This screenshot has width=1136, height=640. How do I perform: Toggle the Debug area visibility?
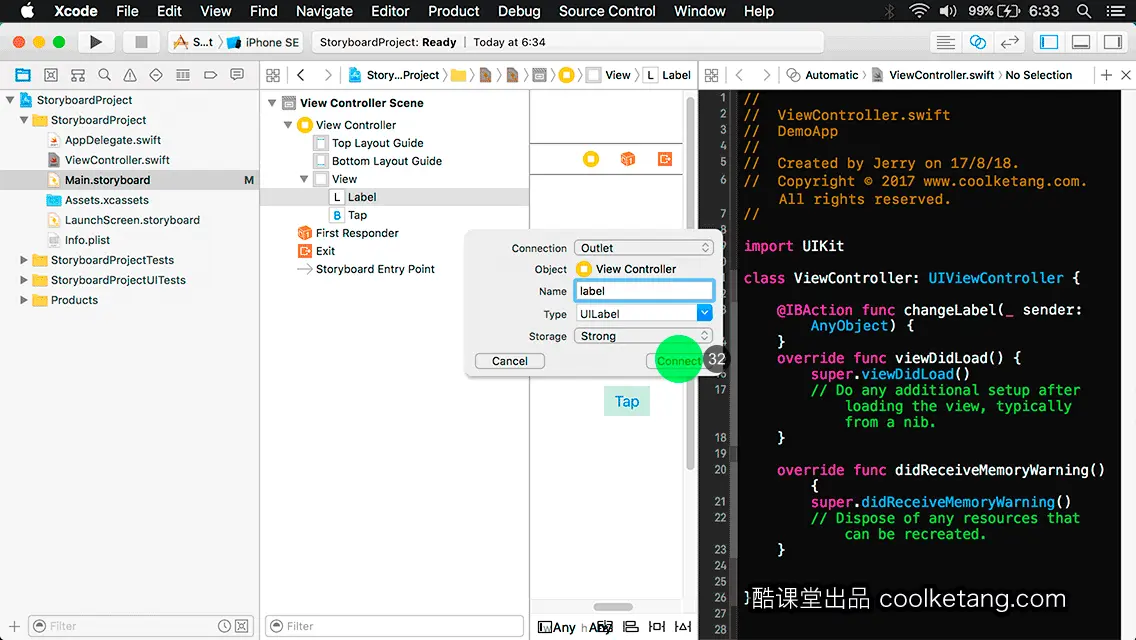tap(1081, 42)
